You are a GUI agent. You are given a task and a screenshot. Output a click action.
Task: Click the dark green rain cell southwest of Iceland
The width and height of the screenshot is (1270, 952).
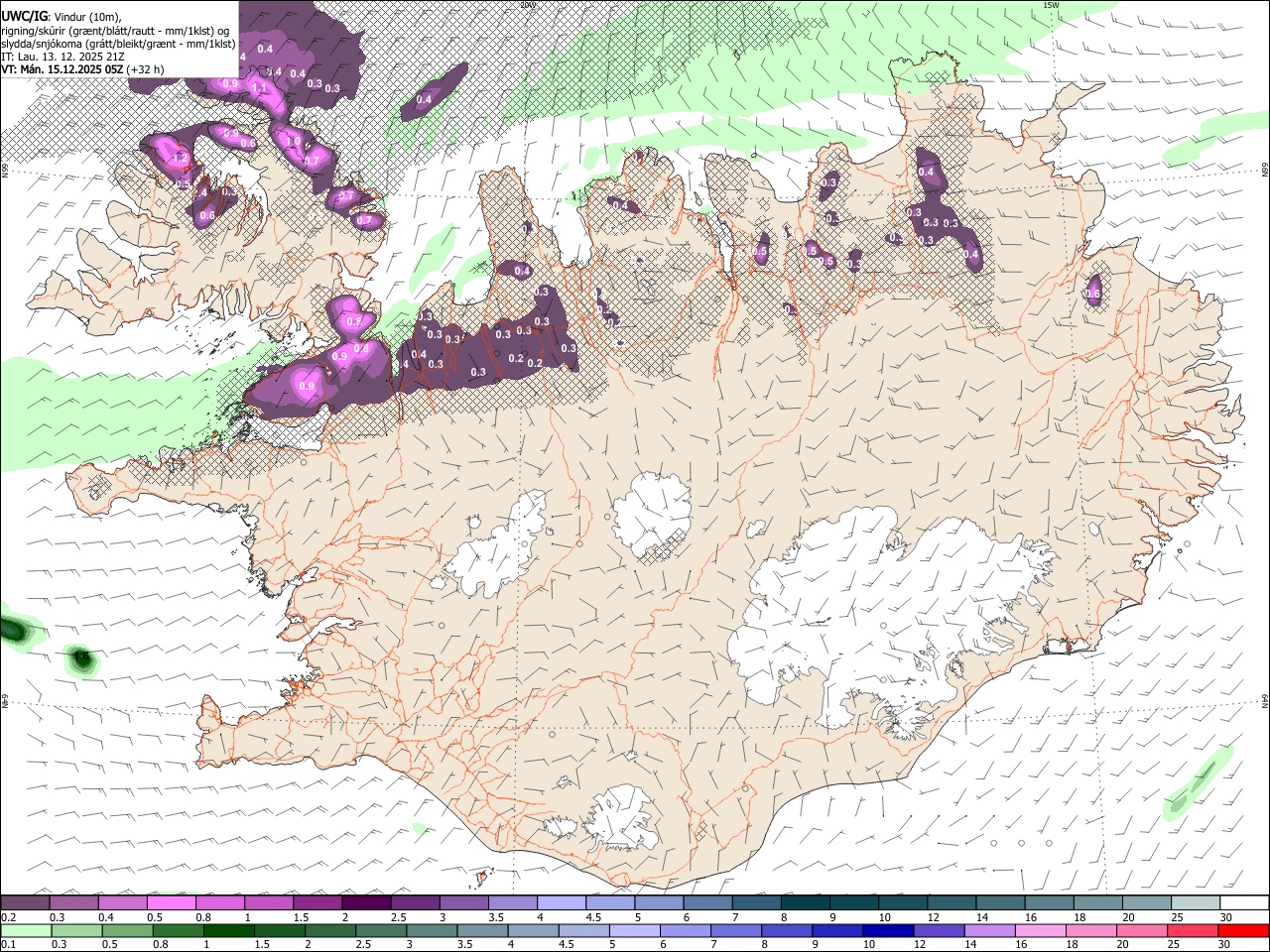pyautogui.click(x=81, y=657)
